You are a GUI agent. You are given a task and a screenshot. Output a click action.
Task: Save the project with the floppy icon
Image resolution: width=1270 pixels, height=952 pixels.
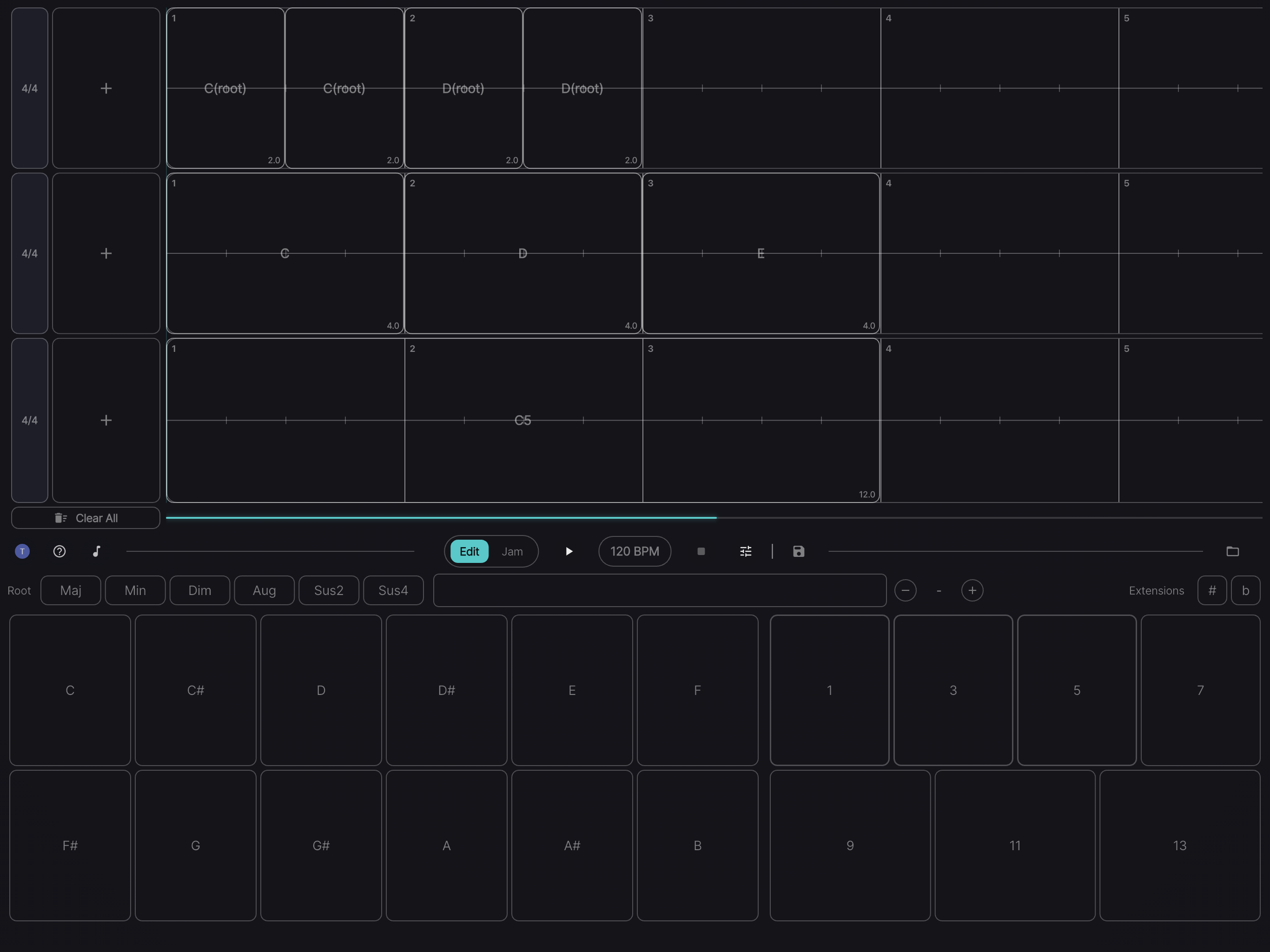click(799, 551)
